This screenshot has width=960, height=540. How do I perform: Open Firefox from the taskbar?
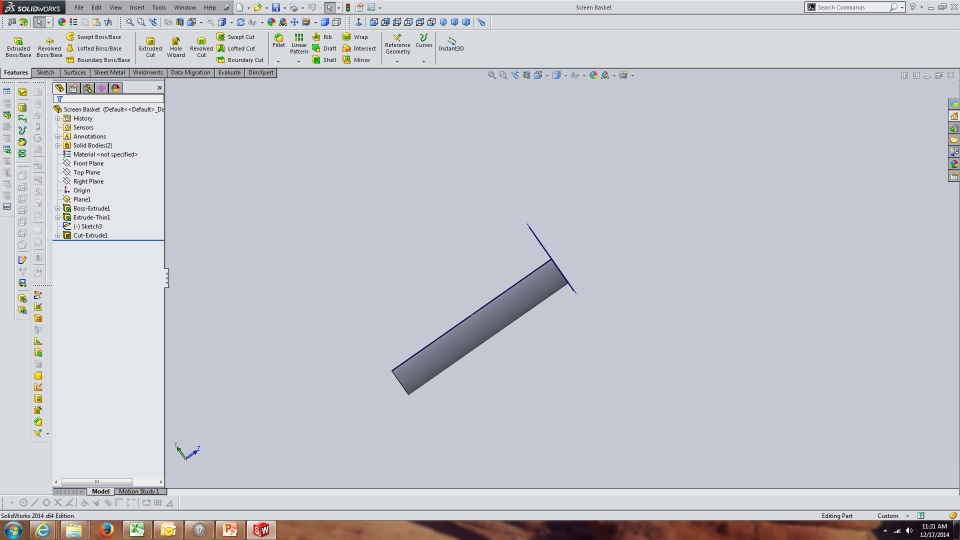(105, 530)
